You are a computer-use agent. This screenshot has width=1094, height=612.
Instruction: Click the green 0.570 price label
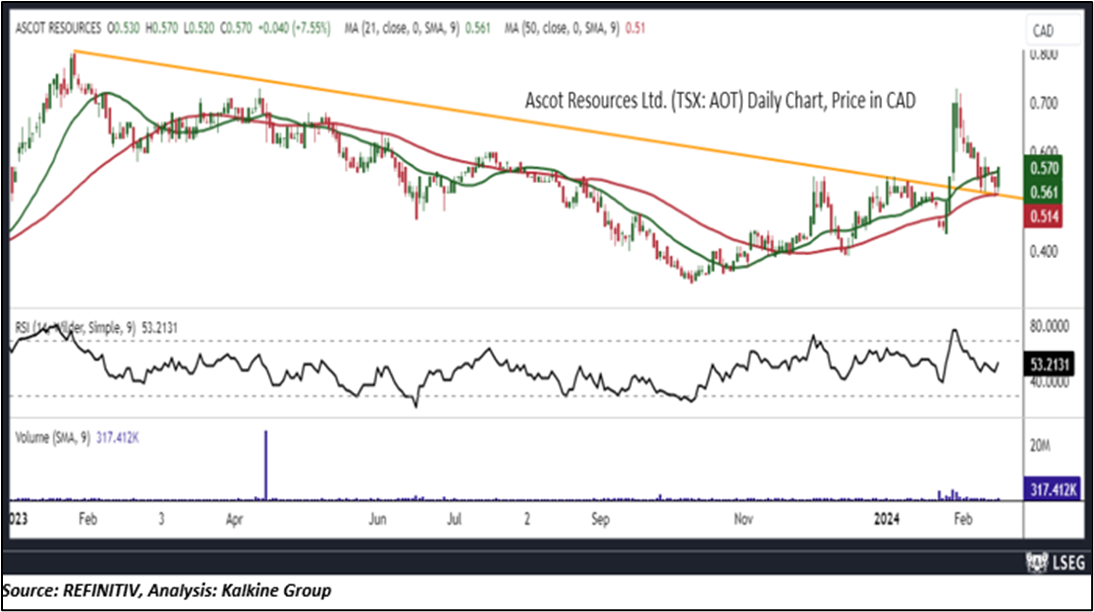coord(1044,167)
